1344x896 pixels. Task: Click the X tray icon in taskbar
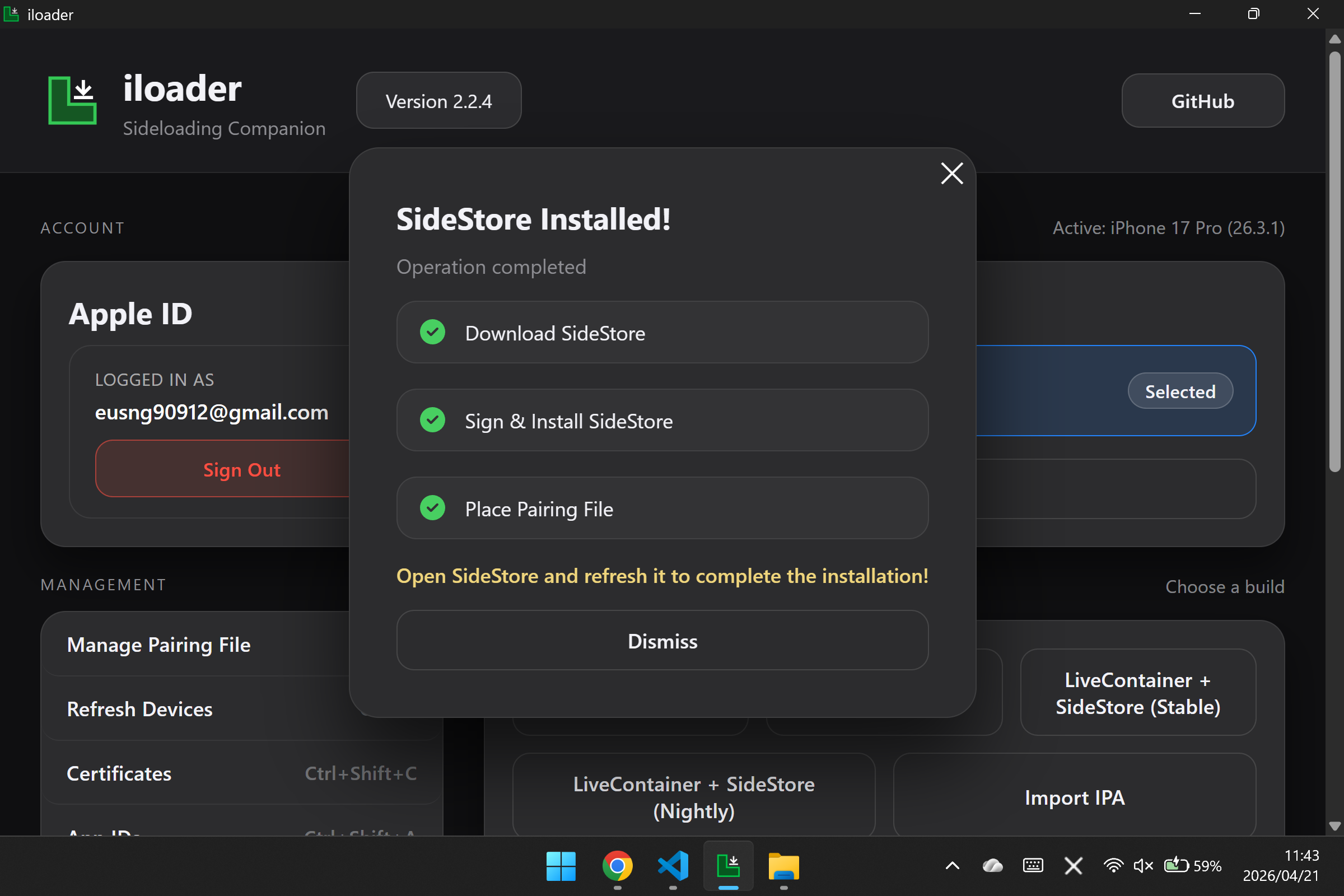tap(1073, 866)
